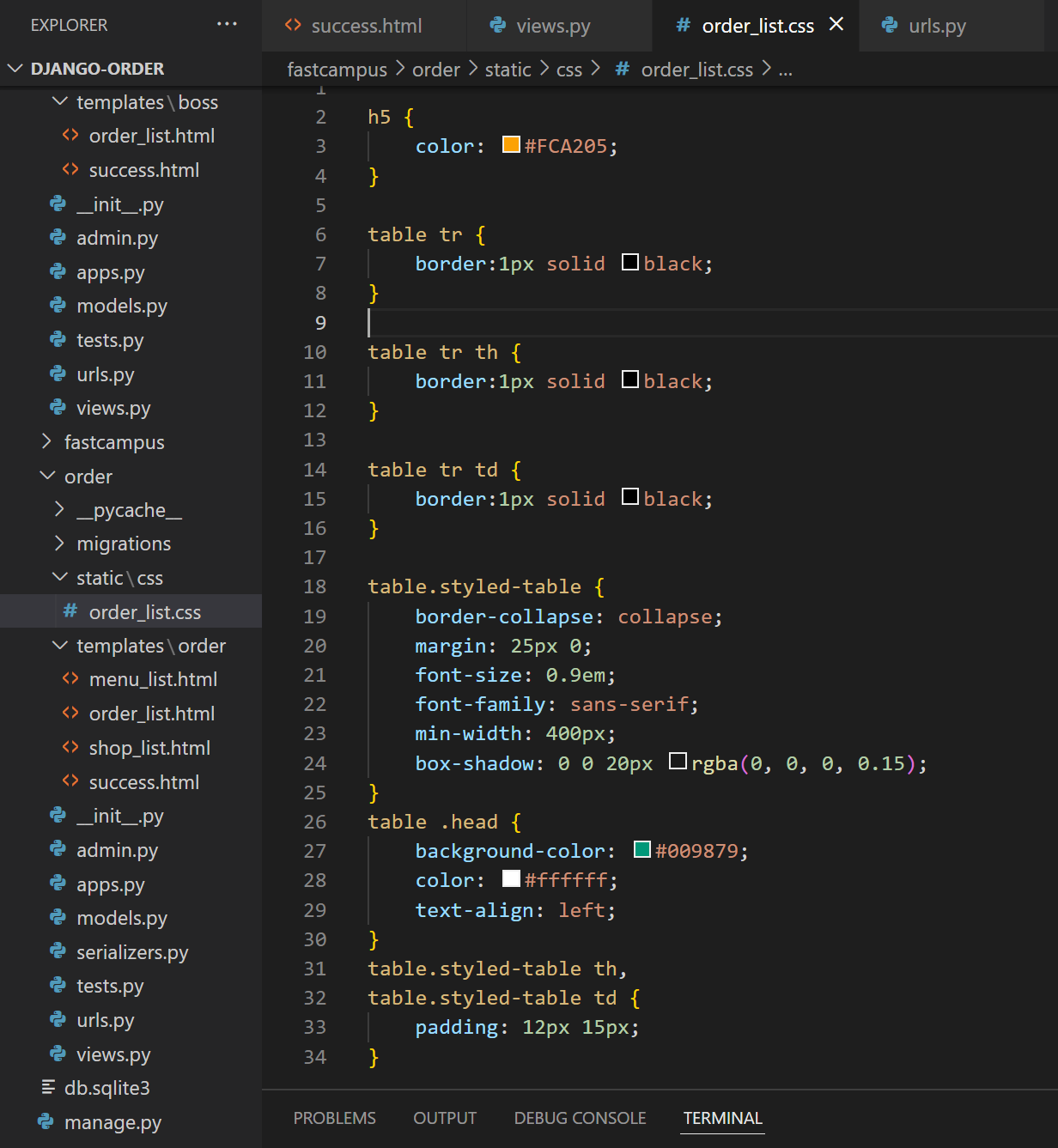Image resolution: width=1058 pixels, height=1148 pixels.
Task: Click Python icon beside boss models.py
Action: click(x=58, y=305)
